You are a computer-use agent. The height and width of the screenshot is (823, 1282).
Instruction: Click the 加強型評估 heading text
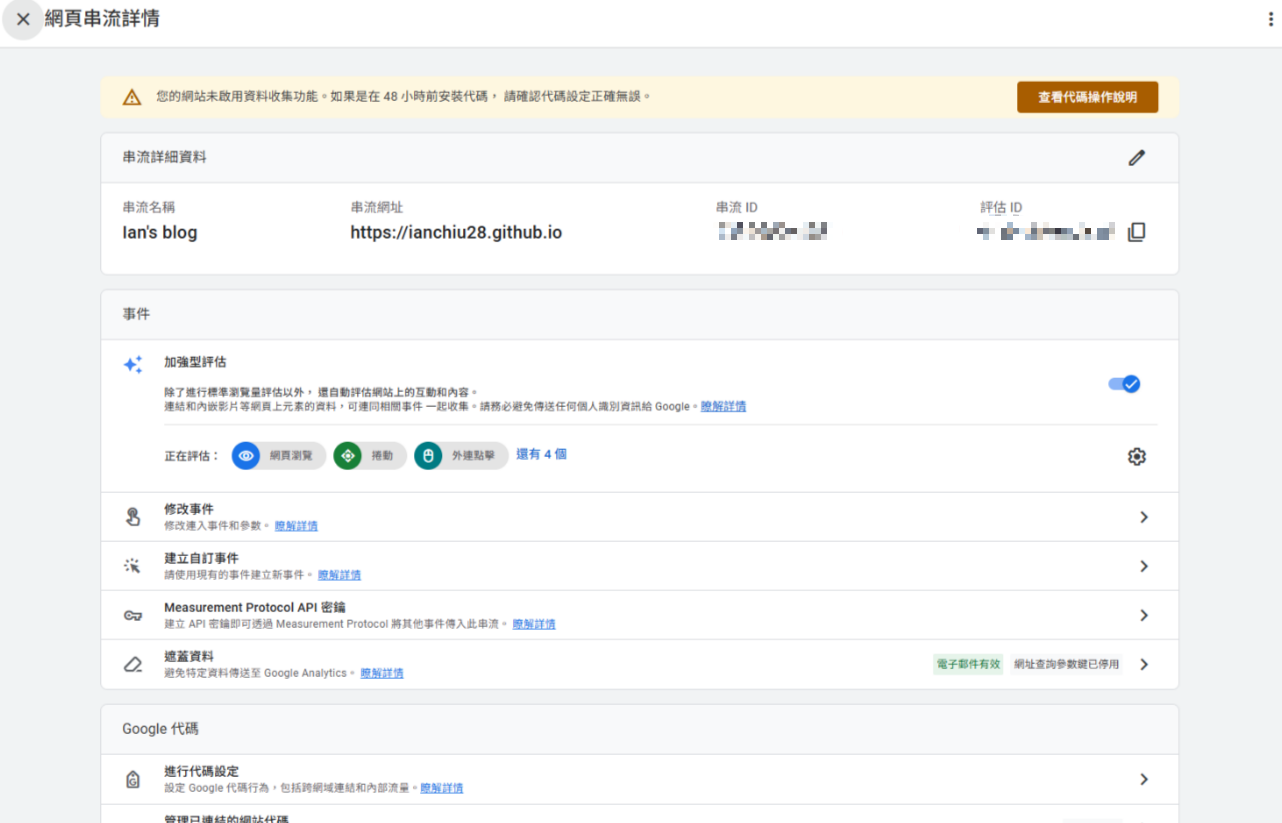point(195,362)
